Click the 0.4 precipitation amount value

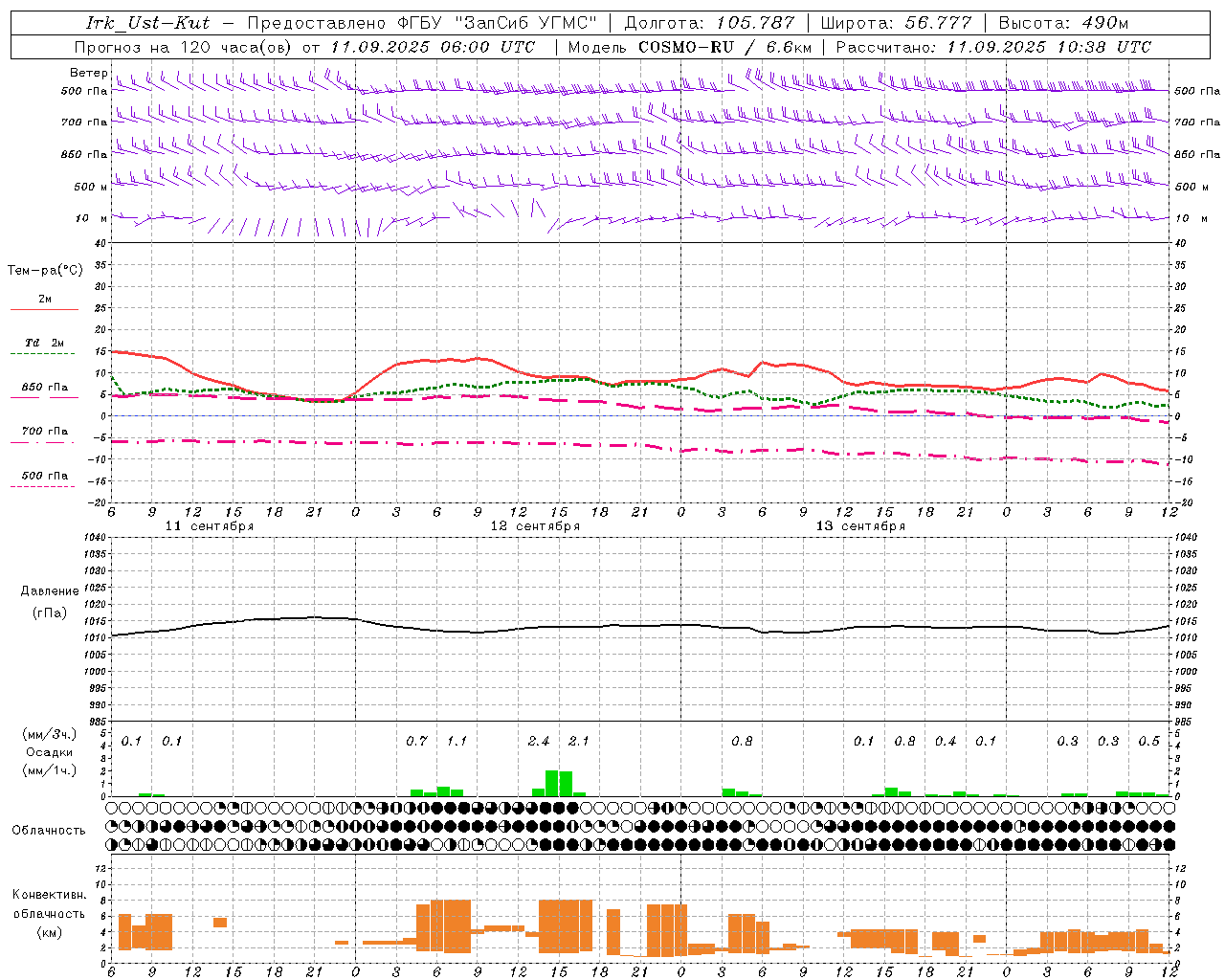pos(946,741)
